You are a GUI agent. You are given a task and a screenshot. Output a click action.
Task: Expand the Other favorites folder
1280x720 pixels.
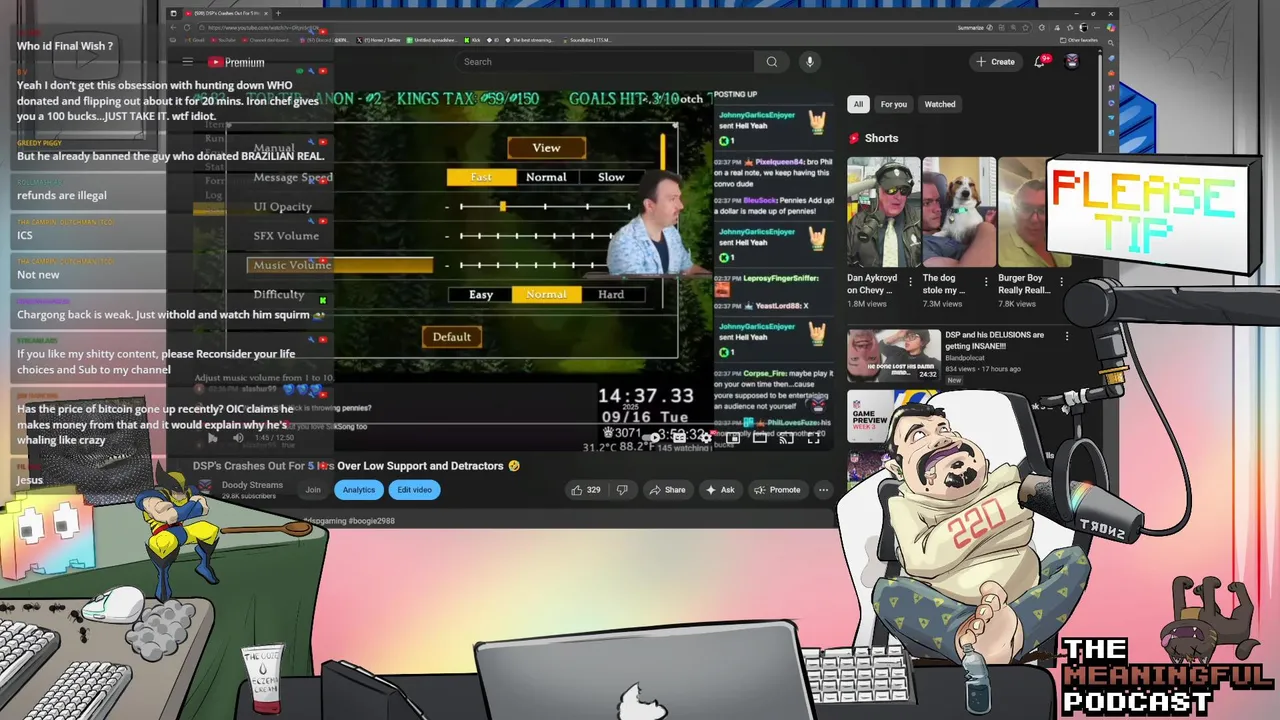(x=1079, y=40)
